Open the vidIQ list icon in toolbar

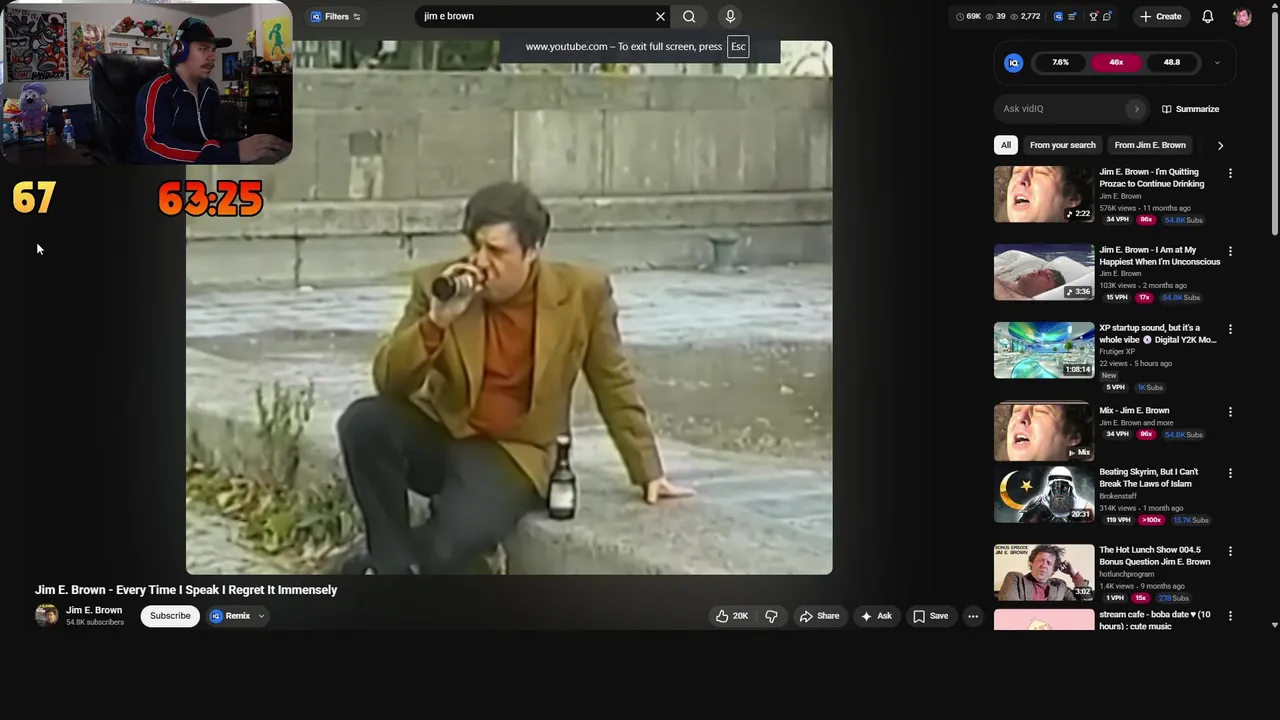[1073, 16]
